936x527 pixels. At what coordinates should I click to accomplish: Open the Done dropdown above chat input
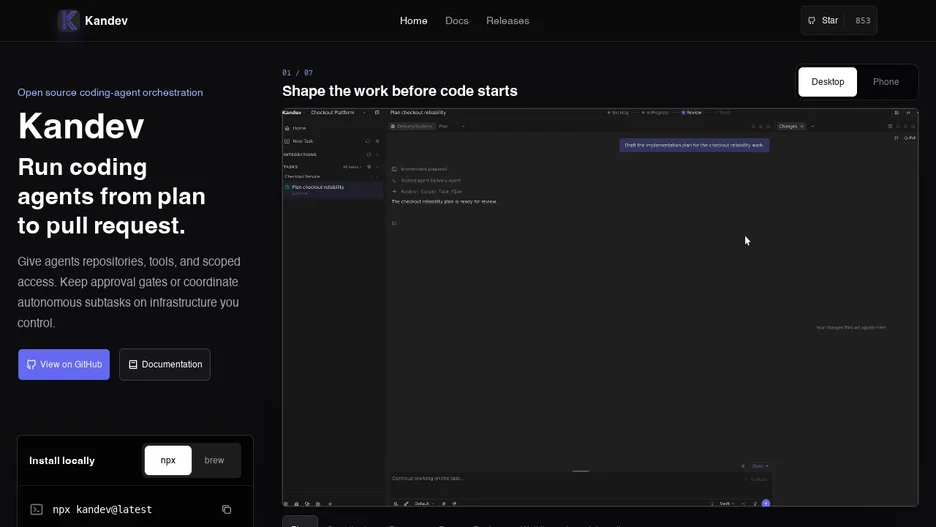[760, 466]
